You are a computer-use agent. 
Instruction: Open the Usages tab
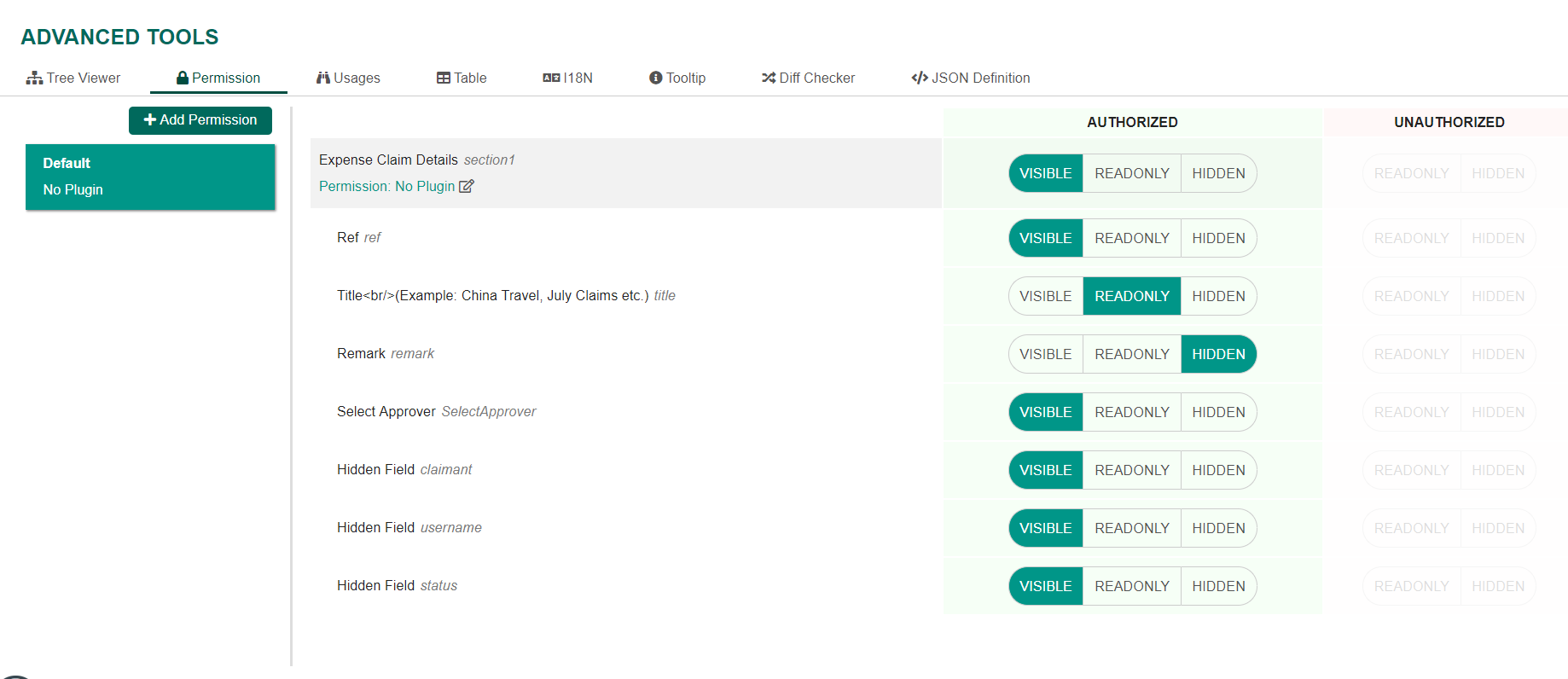348,78
